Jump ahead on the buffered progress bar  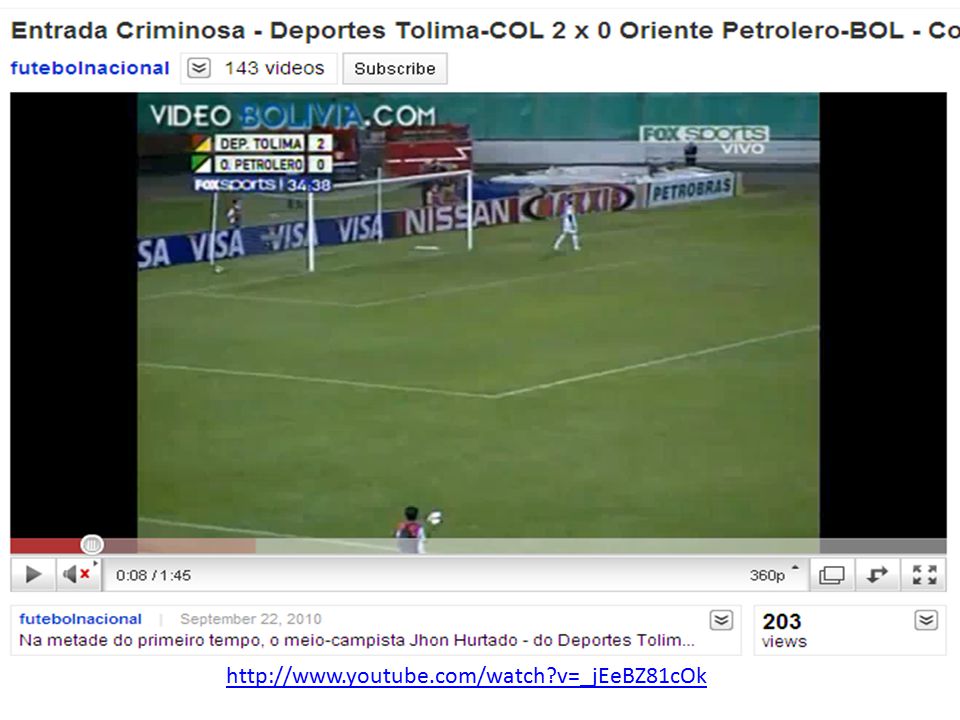click(196, 545)
